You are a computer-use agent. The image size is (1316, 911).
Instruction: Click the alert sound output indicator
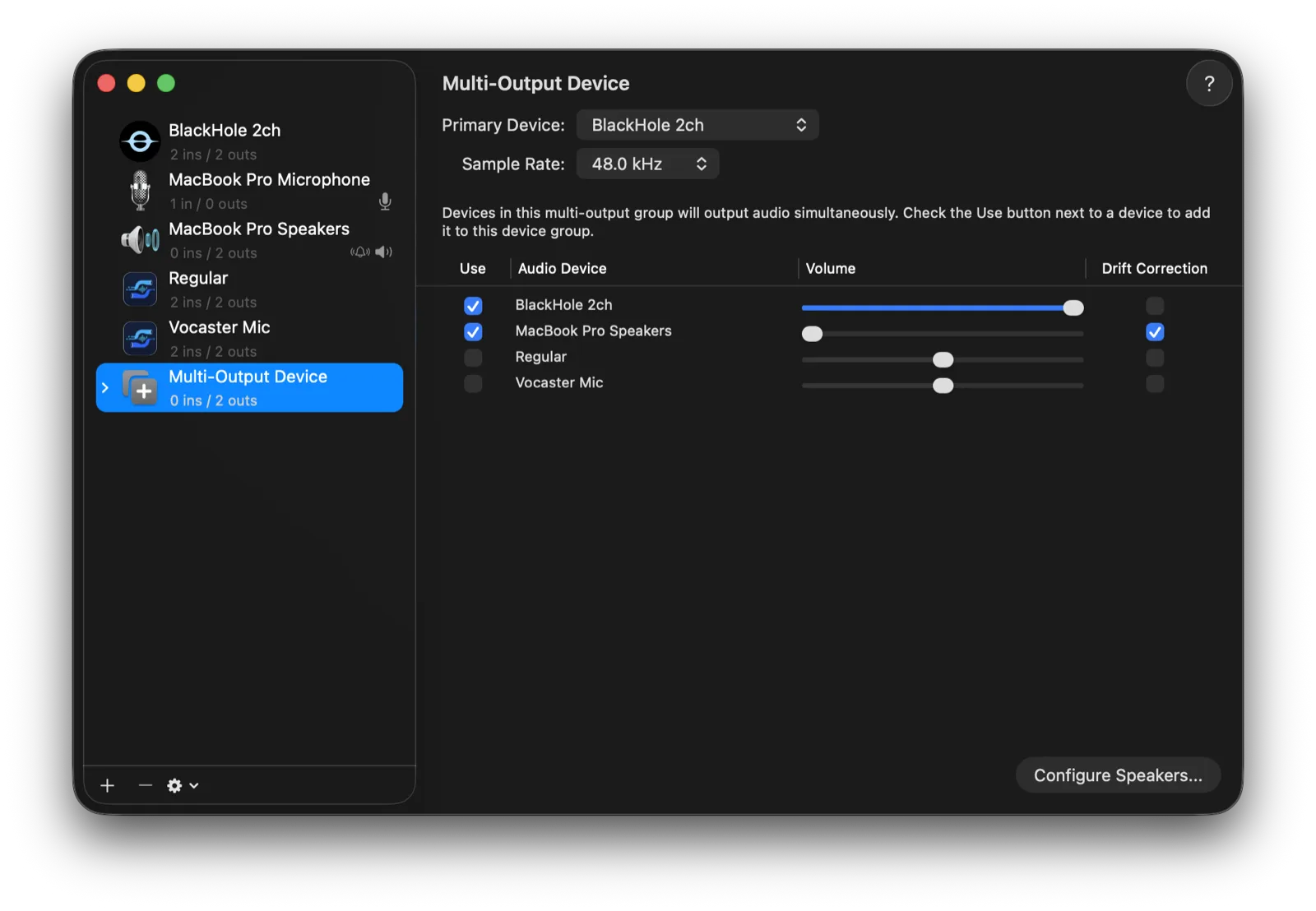[359, 252]
